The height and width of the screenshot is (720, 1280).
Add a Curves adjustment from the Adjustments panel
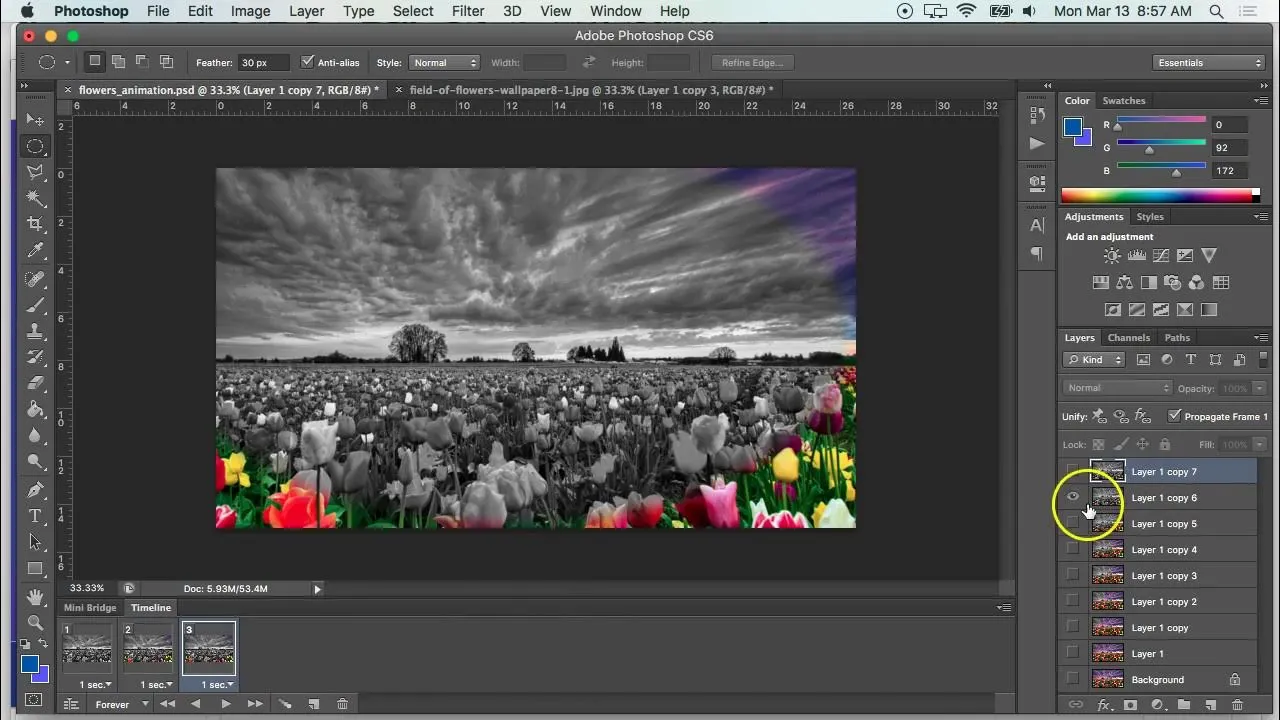[x=1161, y=255]
